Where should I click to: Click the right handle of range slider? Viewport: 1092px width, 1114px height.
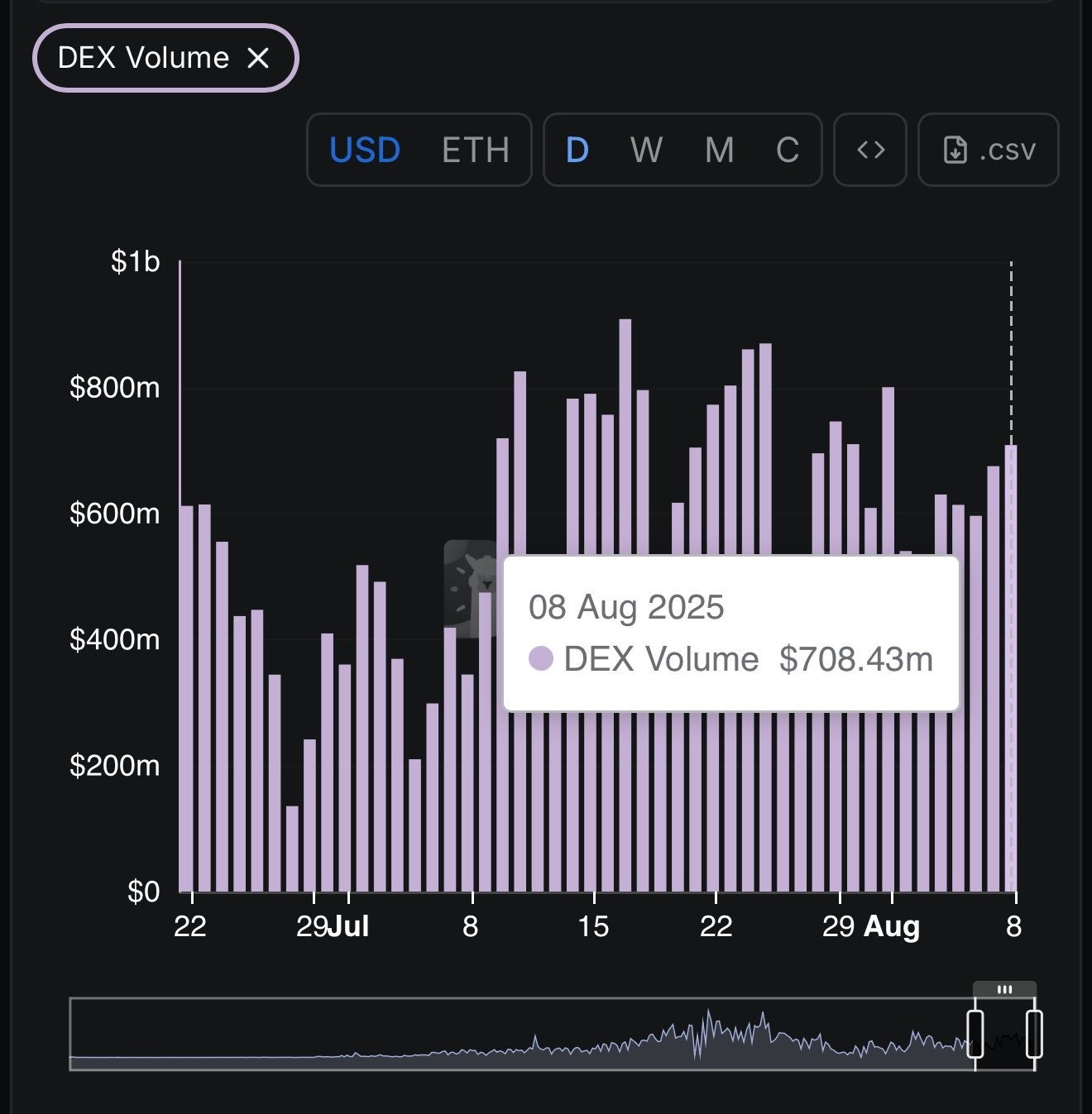tap(1034, 1034)
